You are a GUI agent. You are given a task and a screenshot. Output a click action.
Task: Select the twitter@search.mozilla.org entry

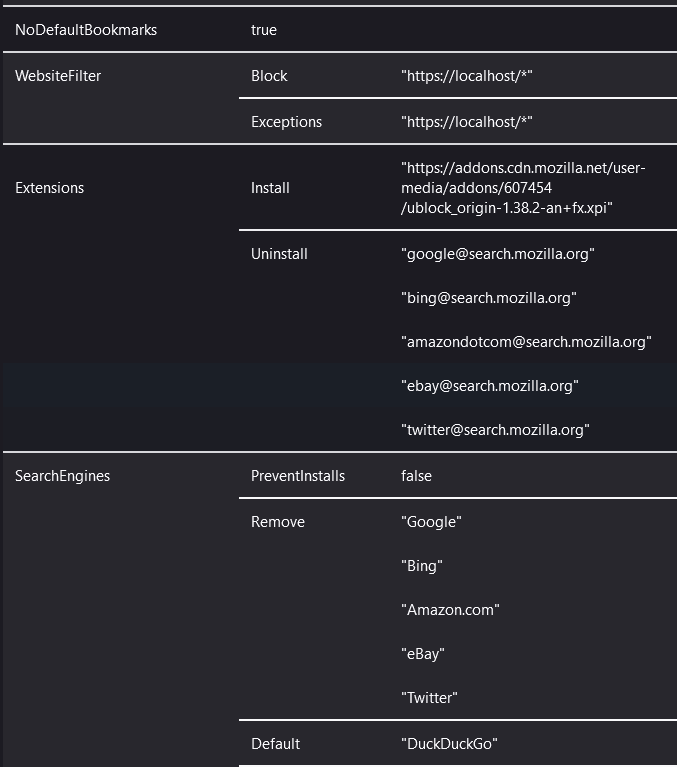495,430
